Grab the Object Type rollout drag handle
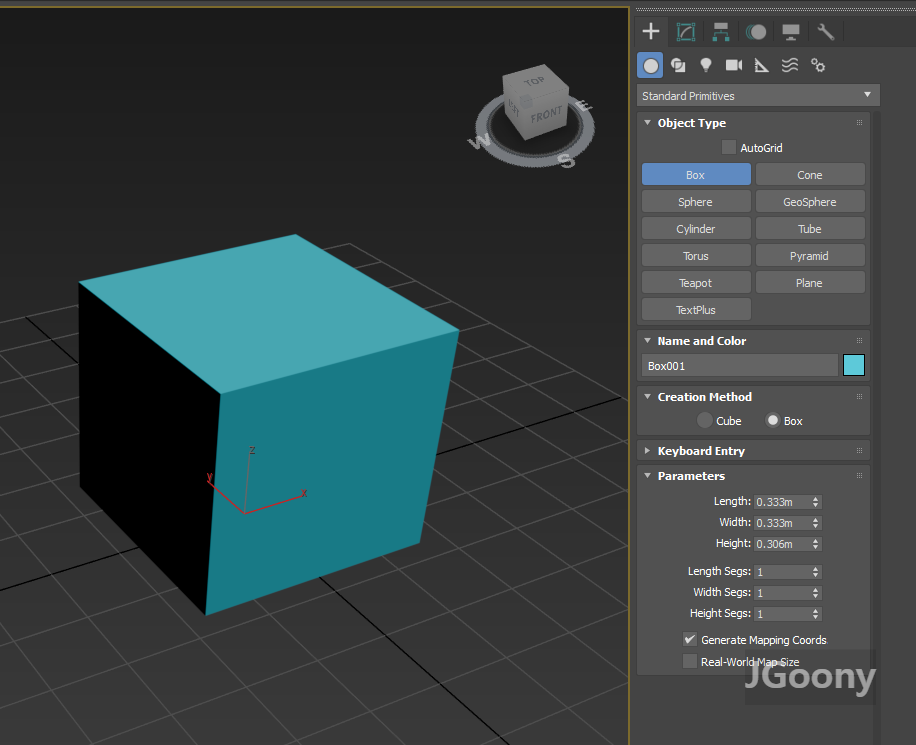The image size is (916, 745). (859, 123)
